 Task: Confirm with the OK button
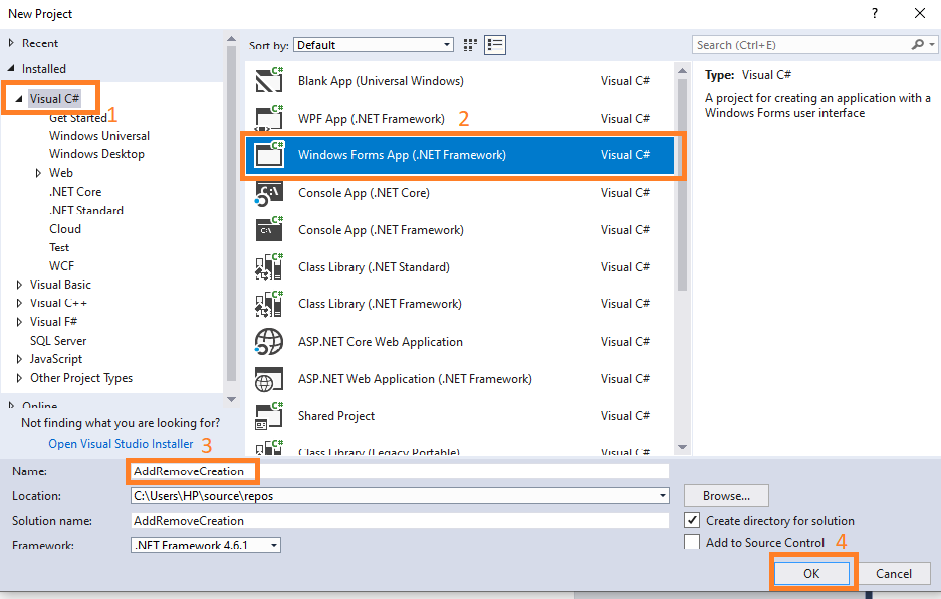(x=811, y=573)
